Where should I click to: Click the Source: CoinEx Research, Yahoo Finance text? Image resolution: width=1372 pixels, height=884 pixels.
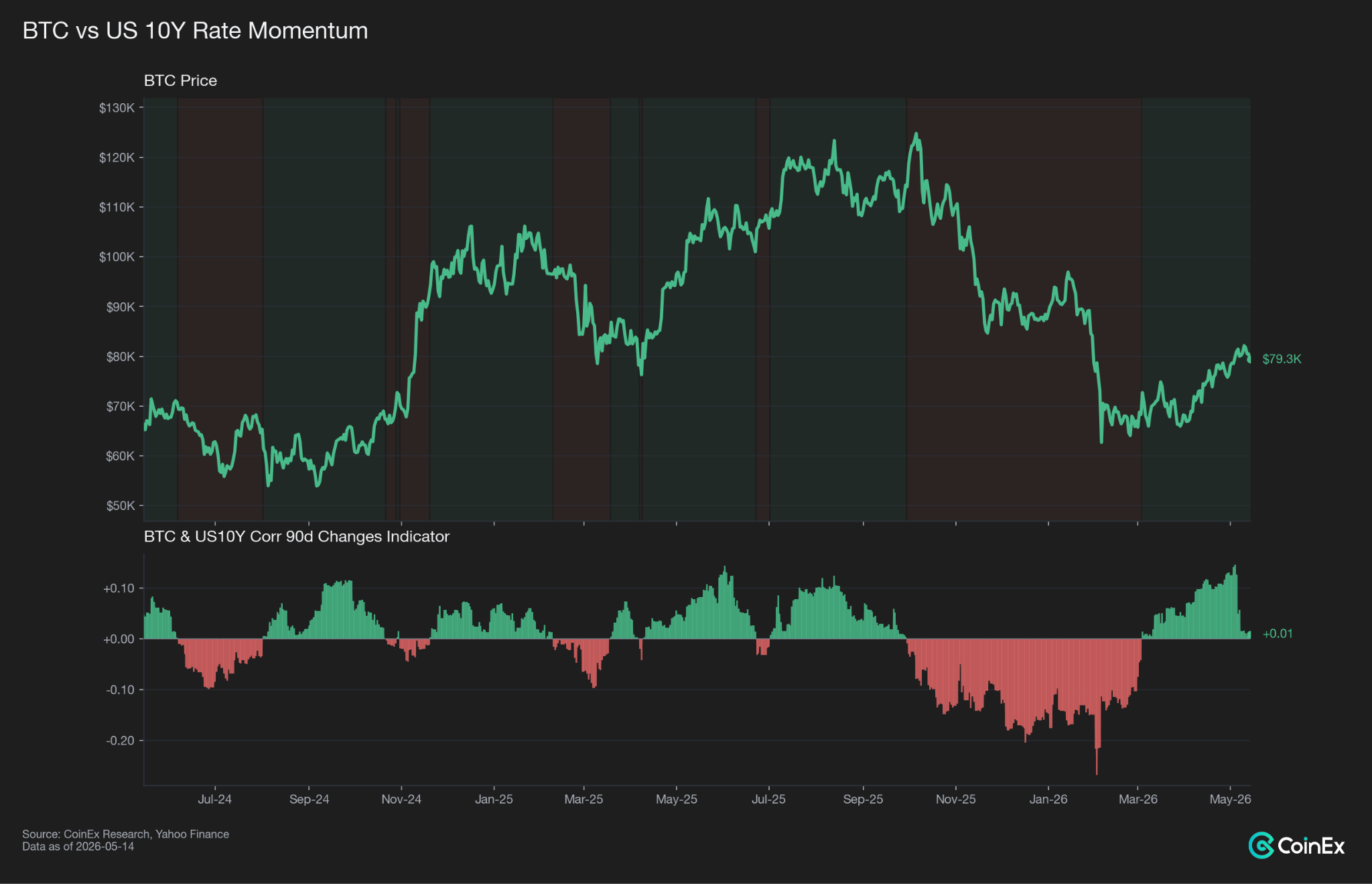(x=125, y=834)
